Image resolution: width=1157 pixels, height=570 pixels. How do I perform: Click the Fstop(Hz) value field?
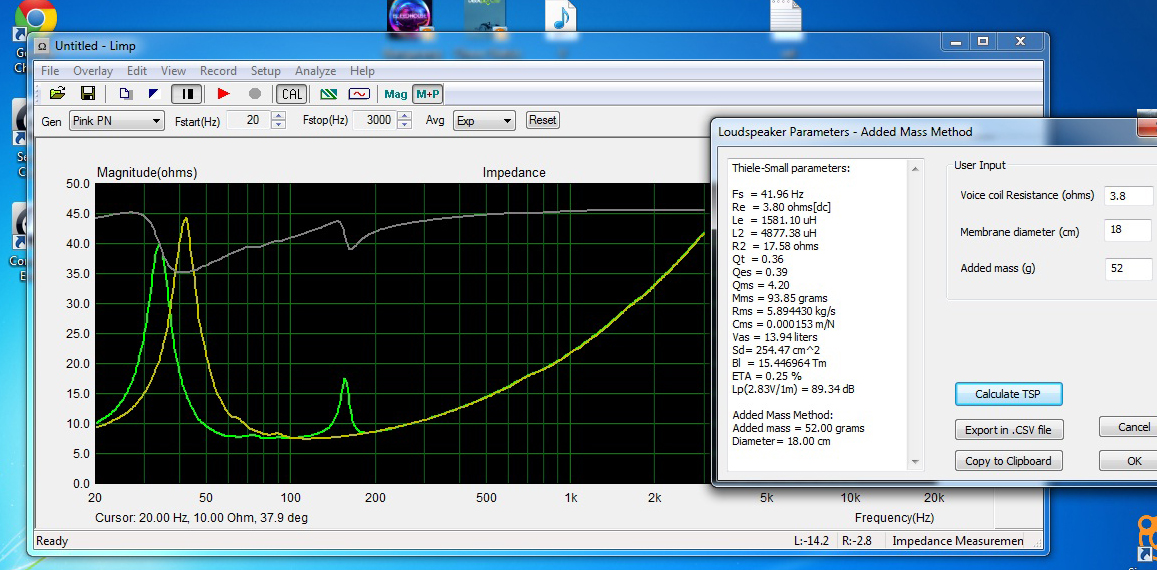click(x=375, y=120)
